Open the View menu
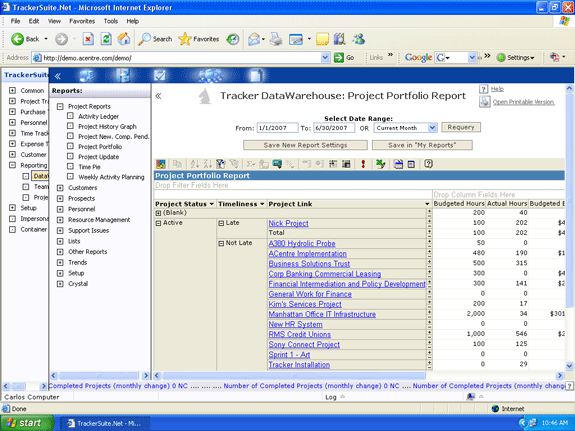 (54, 21)
